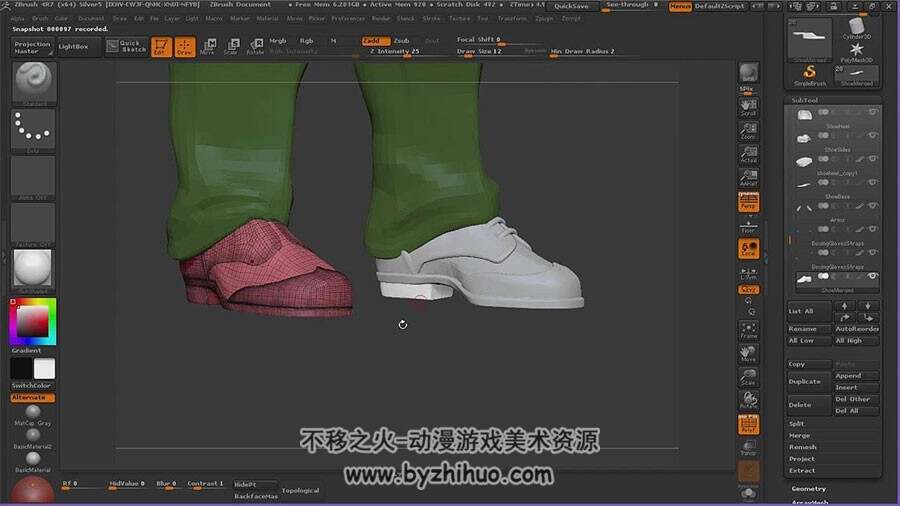Click the Move view icon in right shelf

point(748,355)
